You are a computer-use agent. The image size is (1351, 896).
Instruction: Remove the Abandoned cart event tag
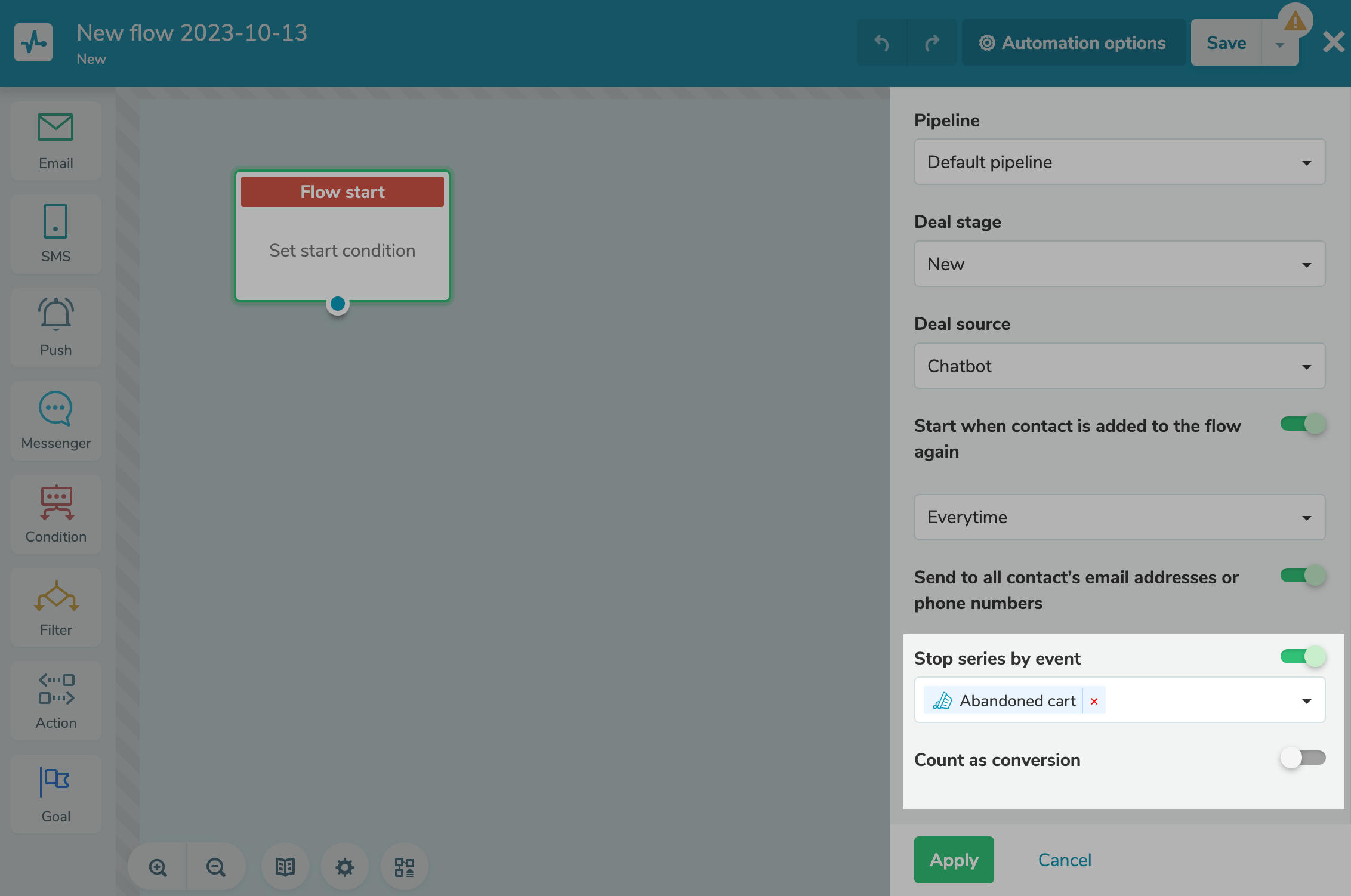pos(1094,701)
